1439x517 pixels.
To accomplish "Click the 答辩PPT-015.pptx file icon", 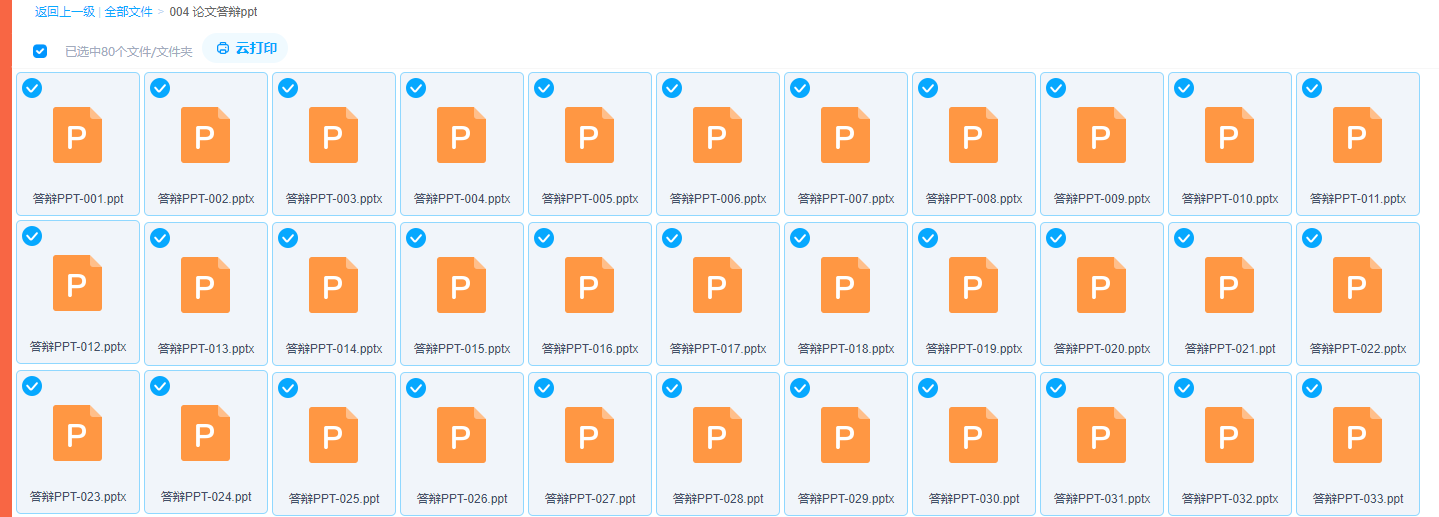I will 461,285.
